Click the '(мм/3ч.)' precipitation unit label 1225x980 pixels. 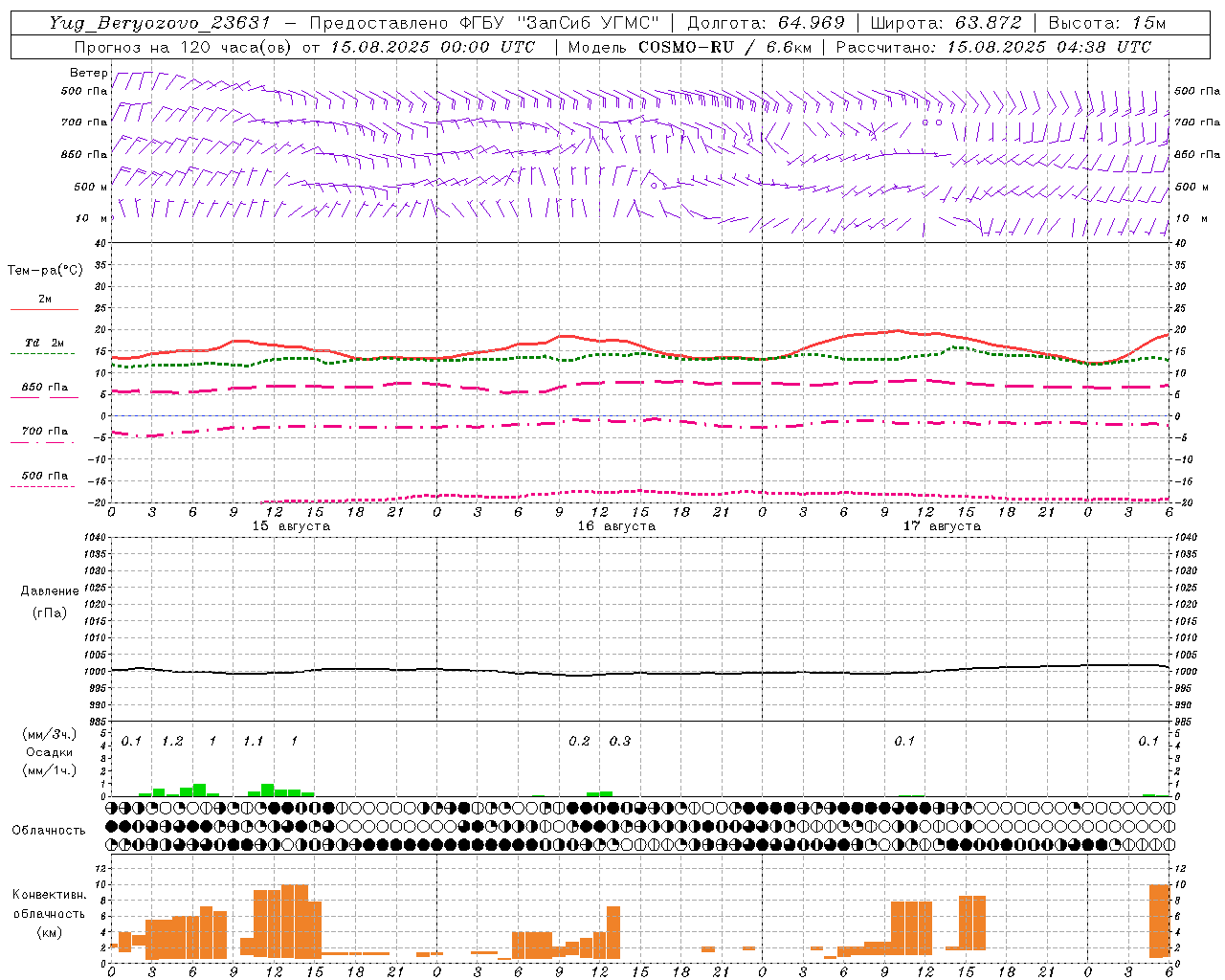49,734
